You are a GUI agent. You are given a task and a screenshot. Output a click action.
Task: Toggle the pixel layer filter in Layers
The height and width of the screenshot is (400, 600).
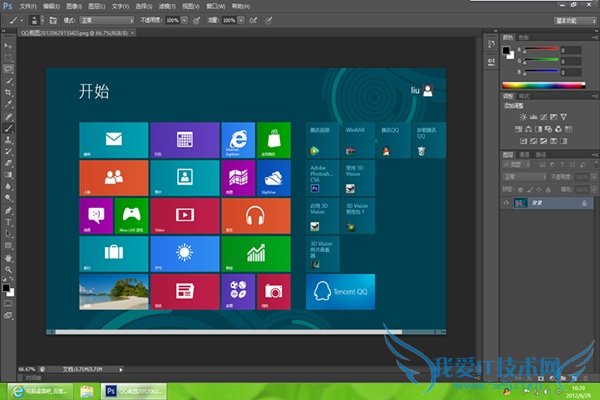pyautogui.click(x=542, y=165)
